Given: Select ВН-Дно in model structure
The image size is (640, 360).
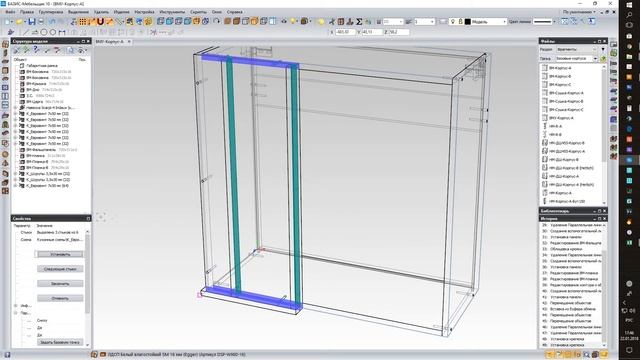Looking at the screenshot, I should pyautogui.click(x=33, y=89).
